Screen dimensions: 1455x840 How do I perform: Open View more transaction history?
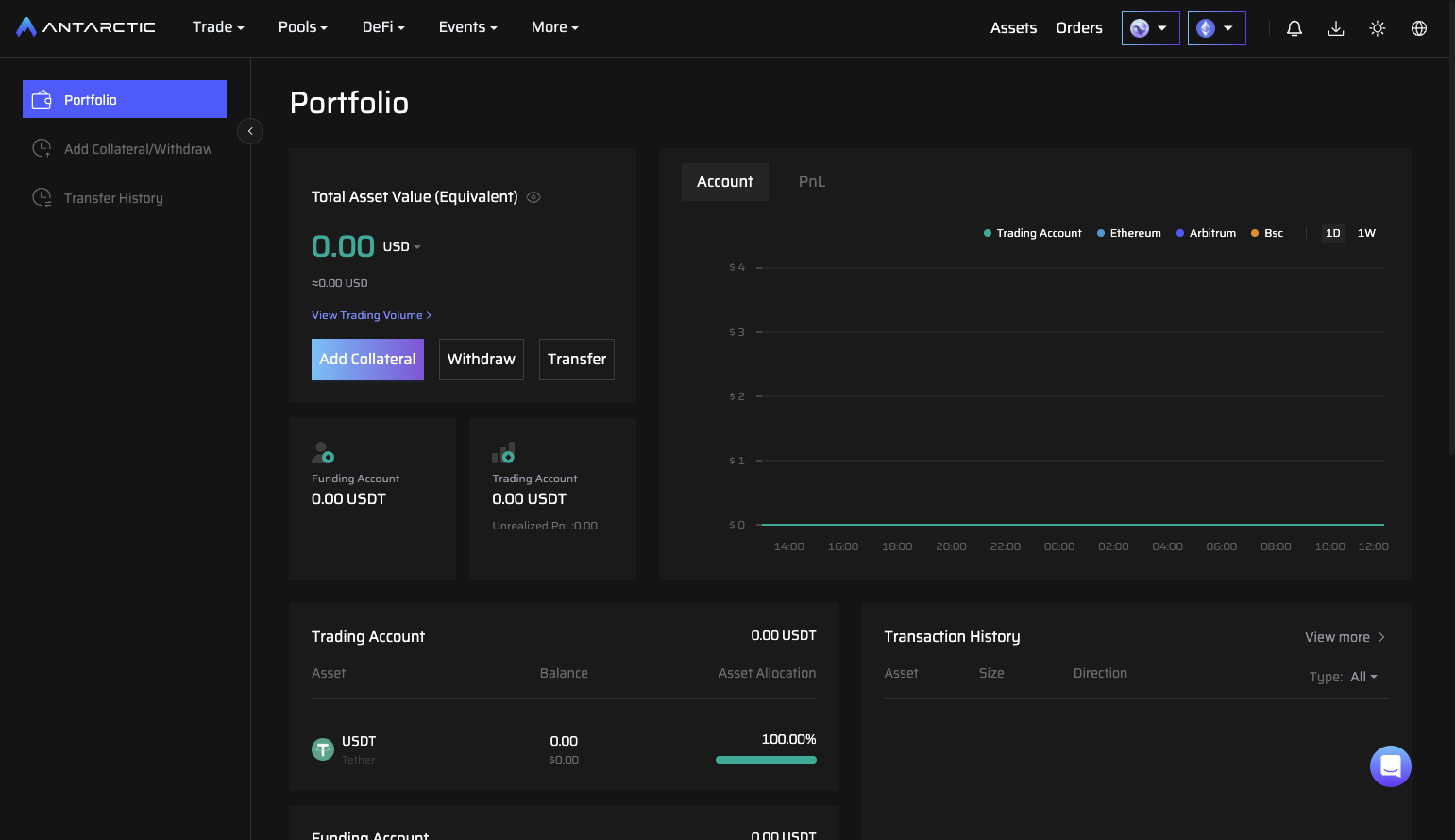[x=1345, y=637]
